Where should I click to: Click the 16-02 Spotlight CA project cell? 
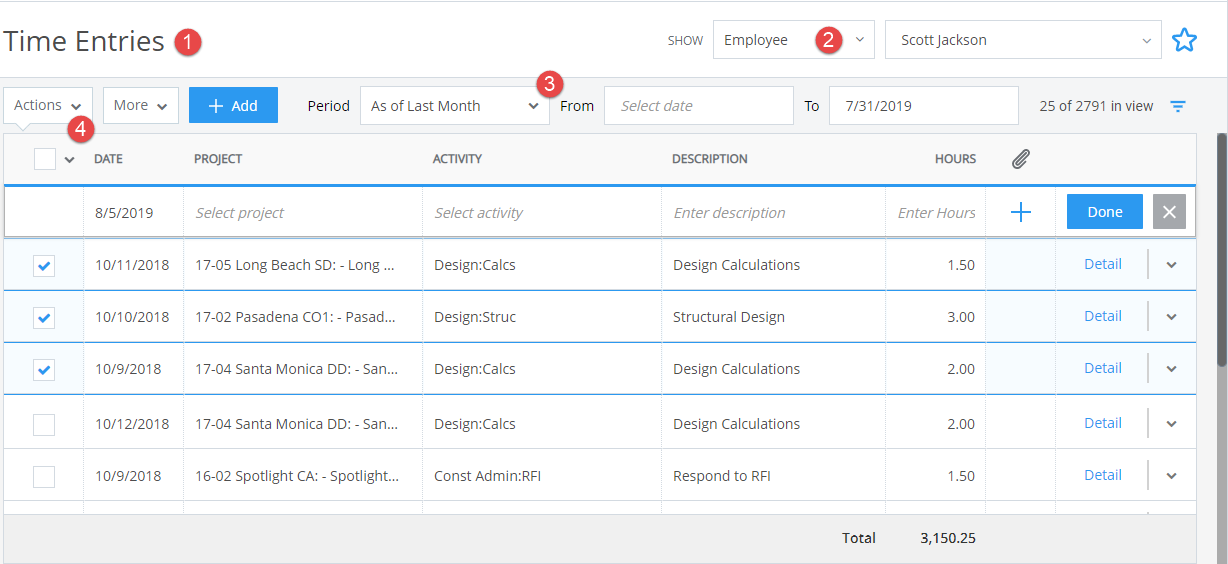pos(303,476)
